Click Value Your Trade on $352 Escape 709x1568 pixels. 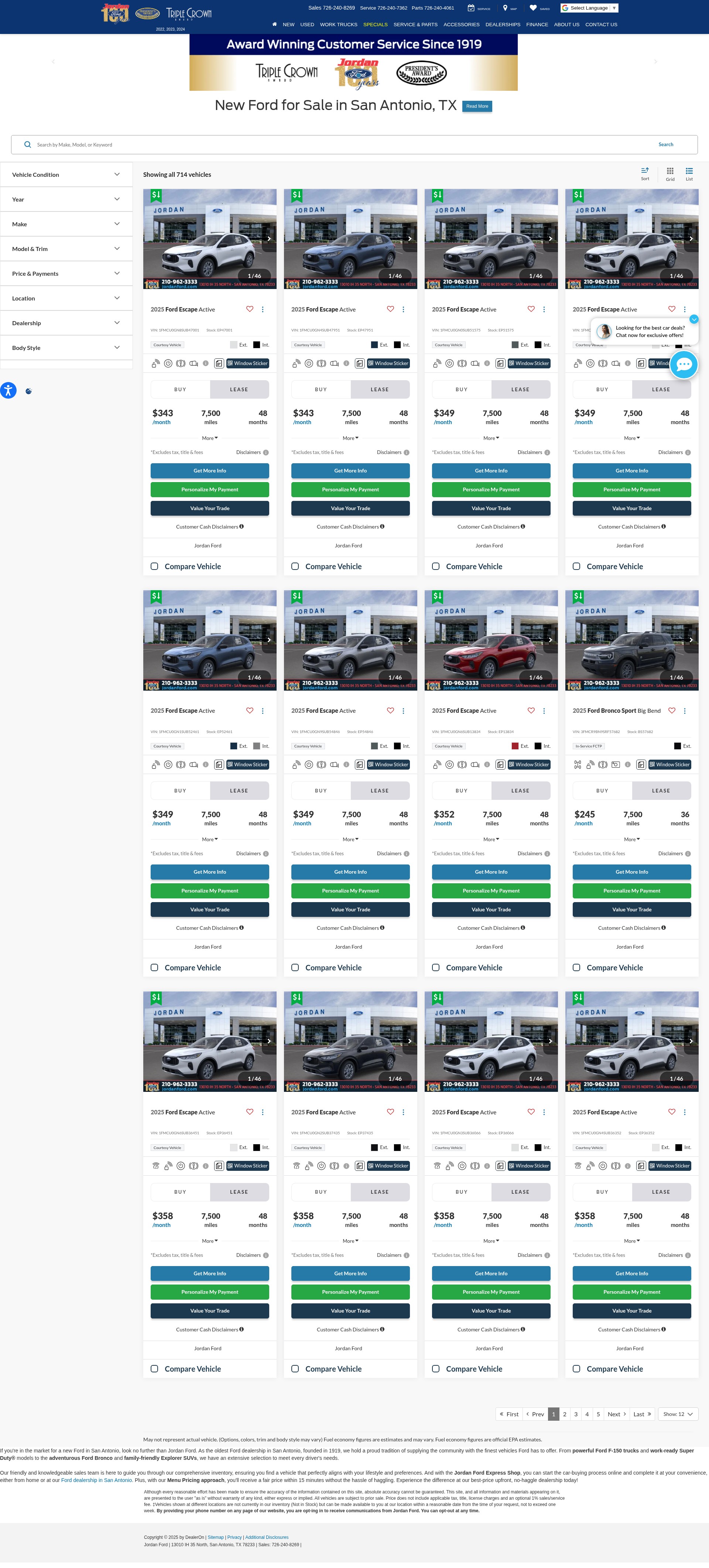click(491, 909)
